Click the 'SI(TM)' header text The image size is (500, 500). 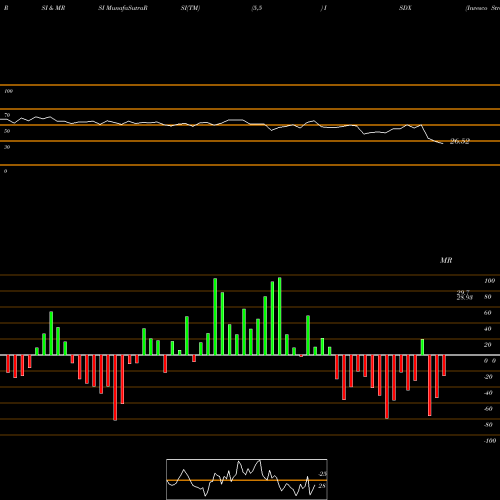pos(190,8)
